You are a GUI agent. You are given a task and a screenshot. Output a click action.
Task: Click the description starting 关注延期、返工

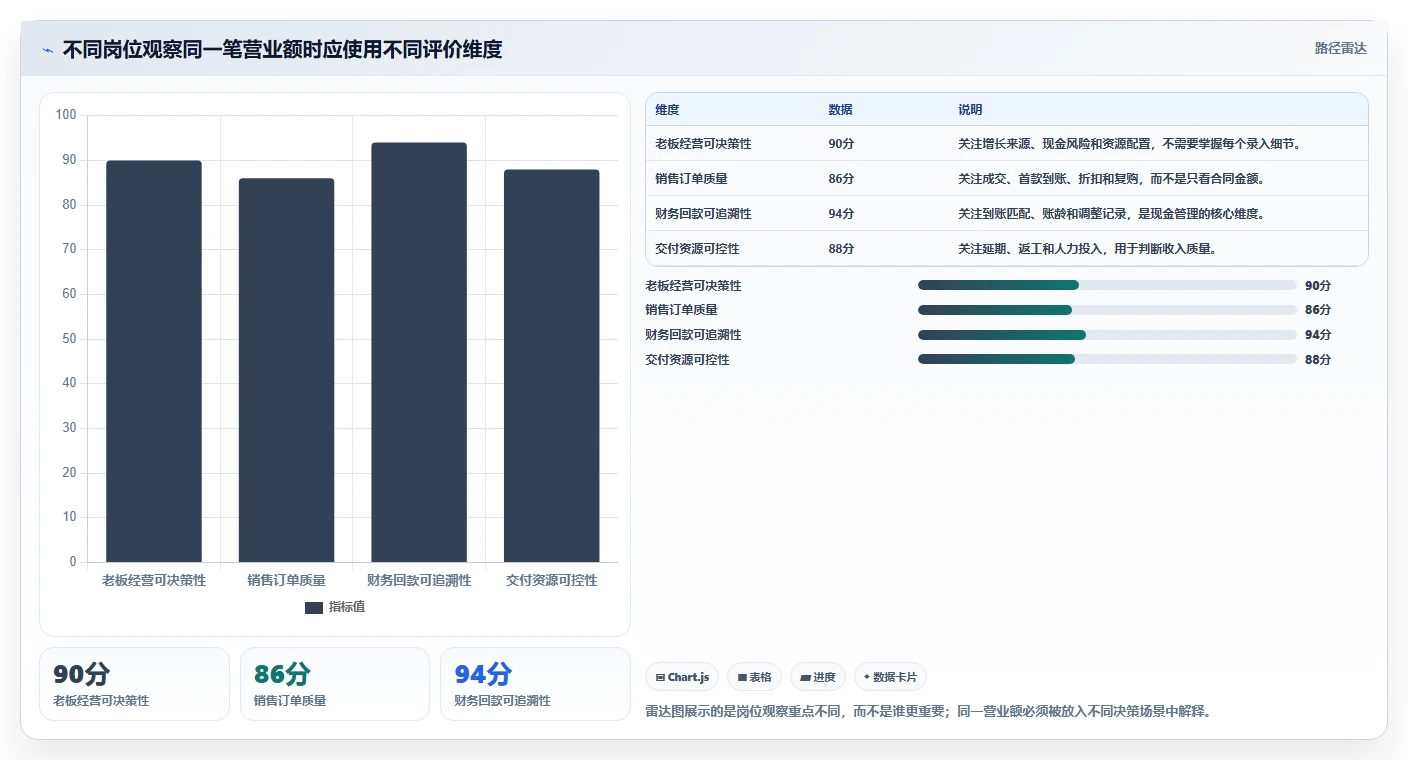[x=1087, y=249]
